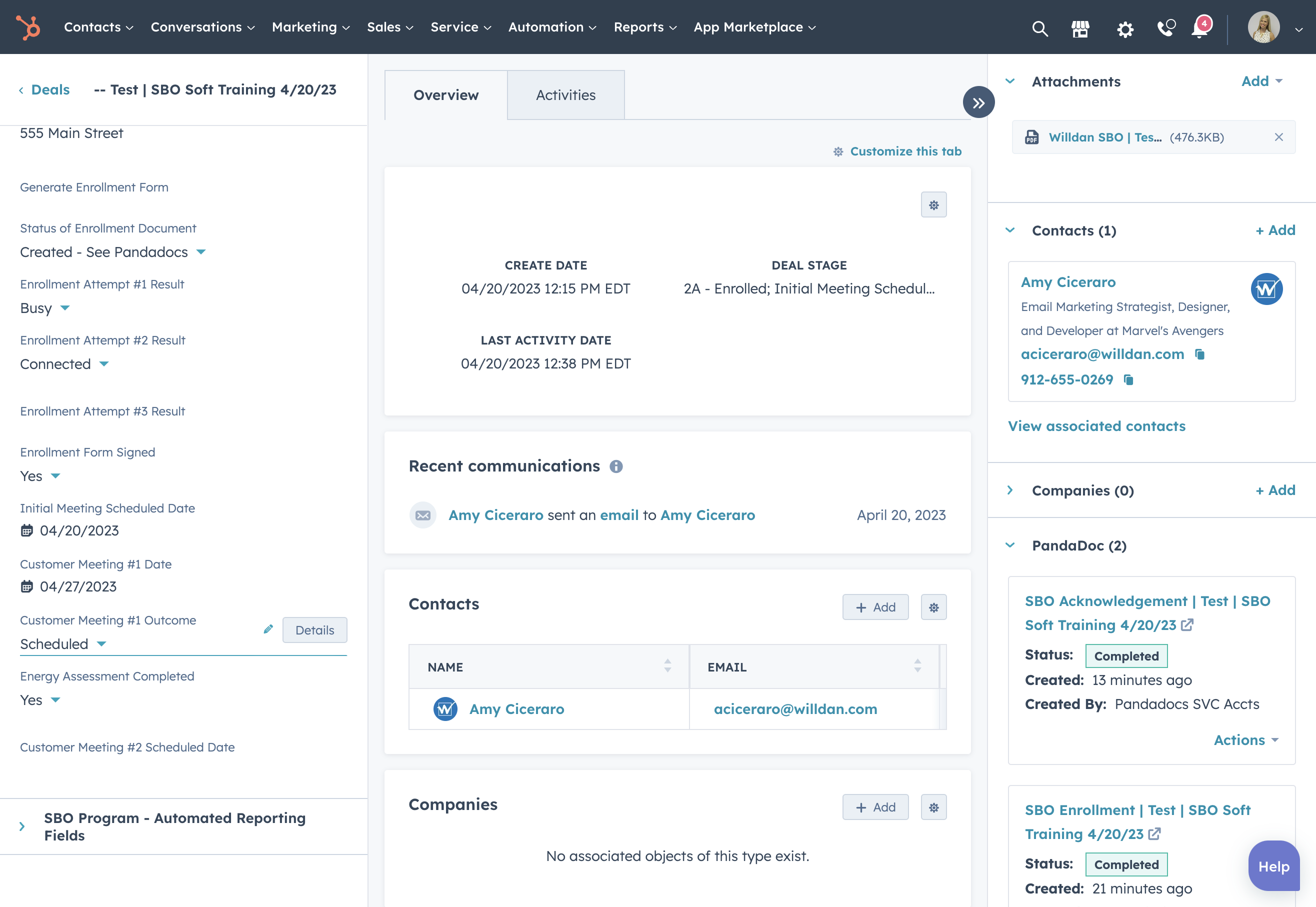Screen dimensions: 1316x907
Task: Open the calling phone icon
Action: click(1165, 28)
